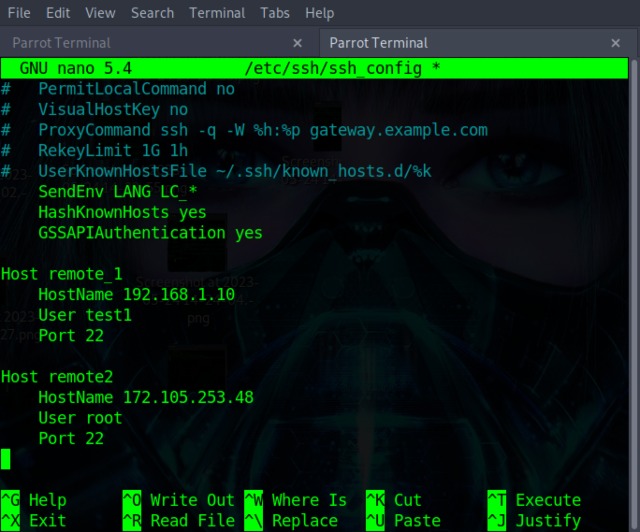Place cursor on the 'Host remote_1' line
640x532 pixels.
60,273
